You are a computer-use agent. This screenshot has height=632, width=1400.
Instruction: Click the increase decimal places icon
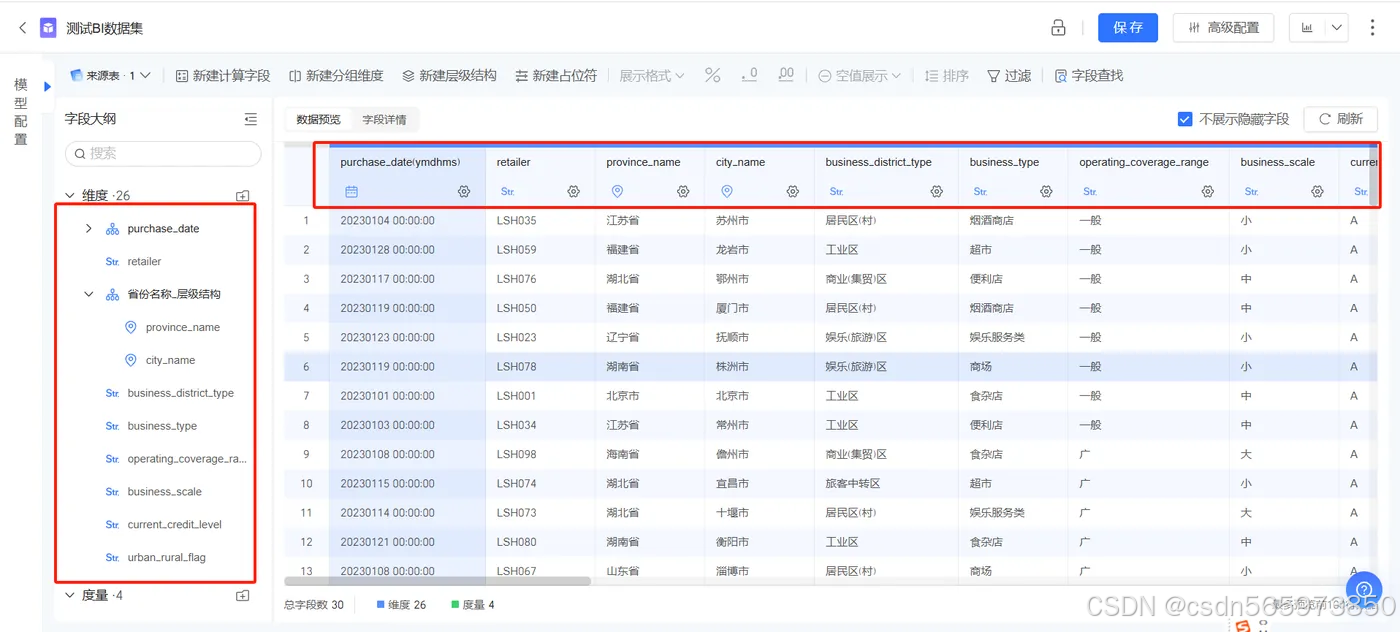(786, 76)
